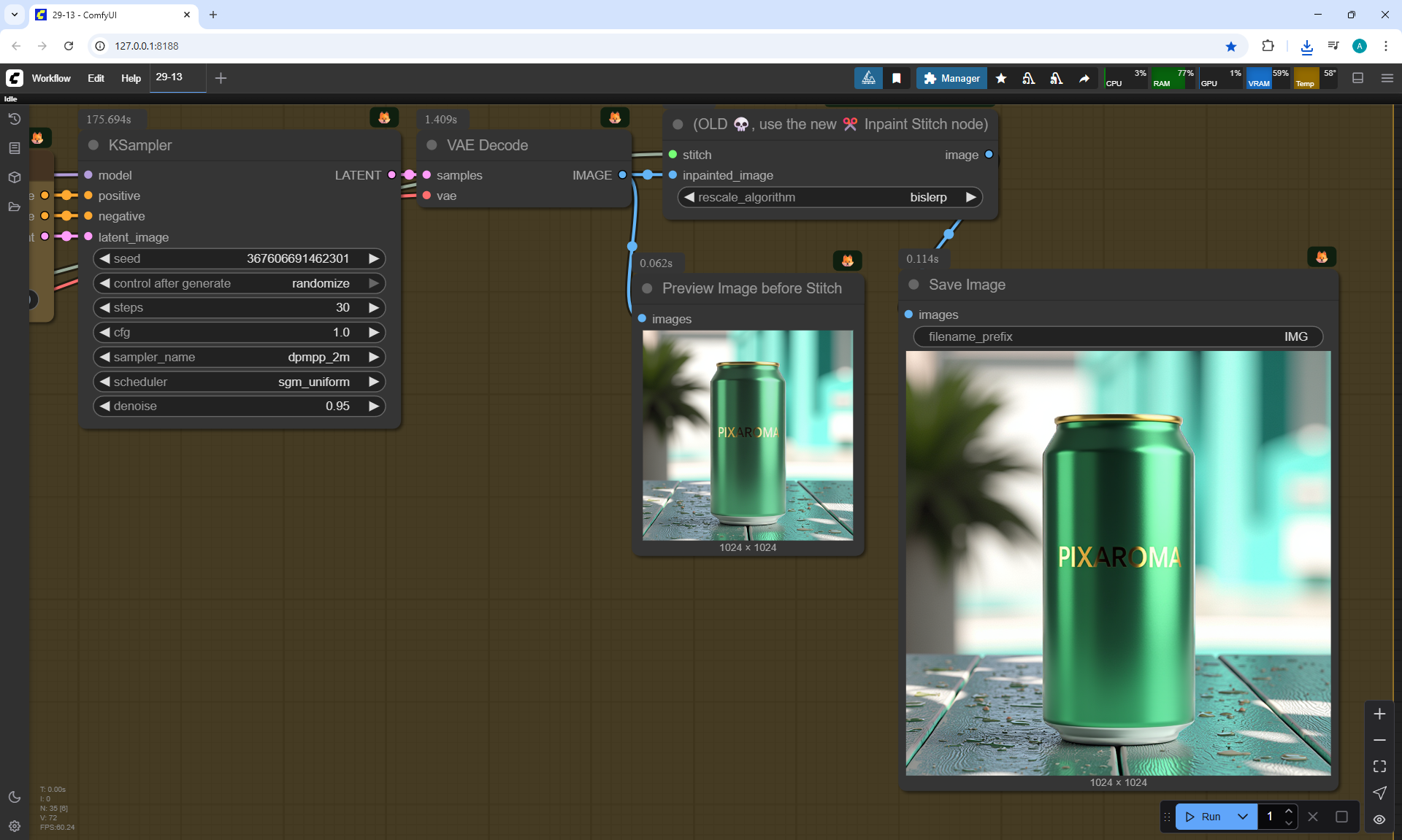Viewport: 1402px width, 840px height.
Task: Toggle dark theme moon icon
Action: (14, 797)
